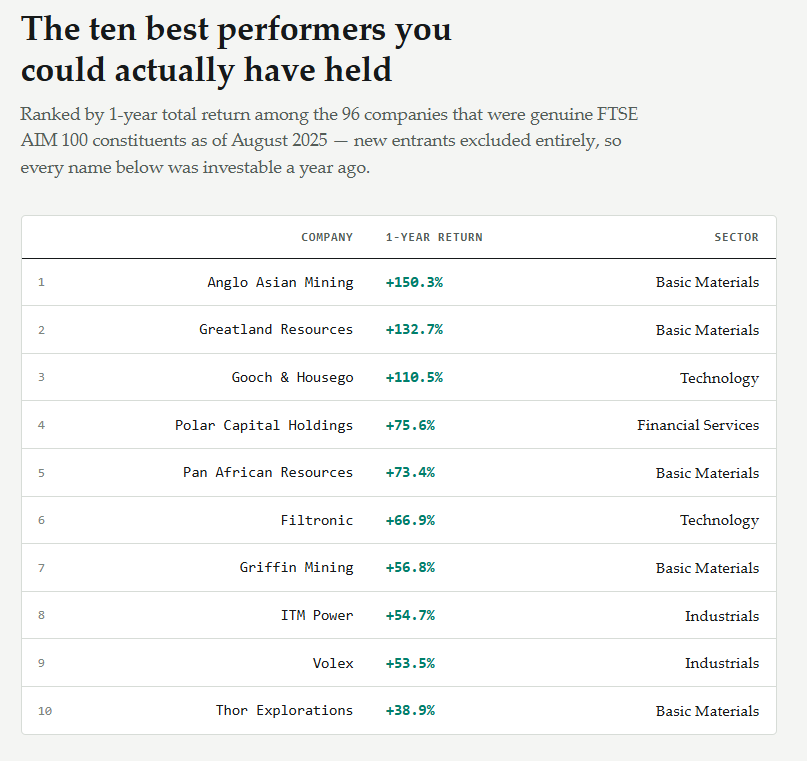
Task: Select the Anglo Asian Mining company name
Action: [280, 282]
